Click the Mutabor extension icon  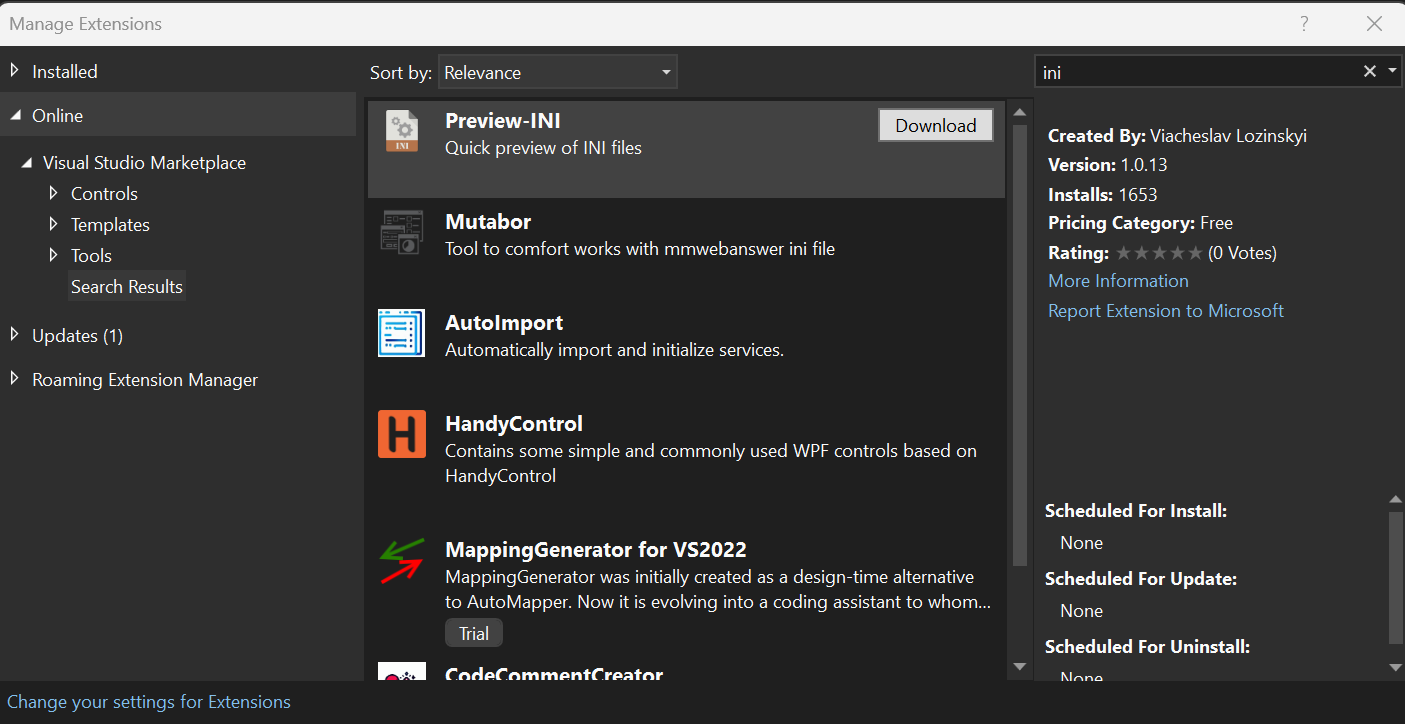(402, 232)
